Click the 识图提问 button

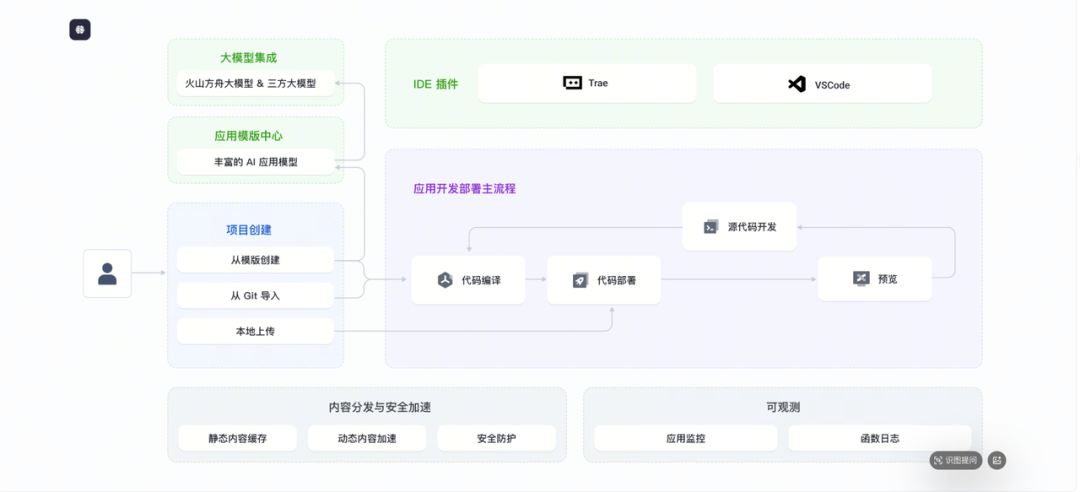956,460
